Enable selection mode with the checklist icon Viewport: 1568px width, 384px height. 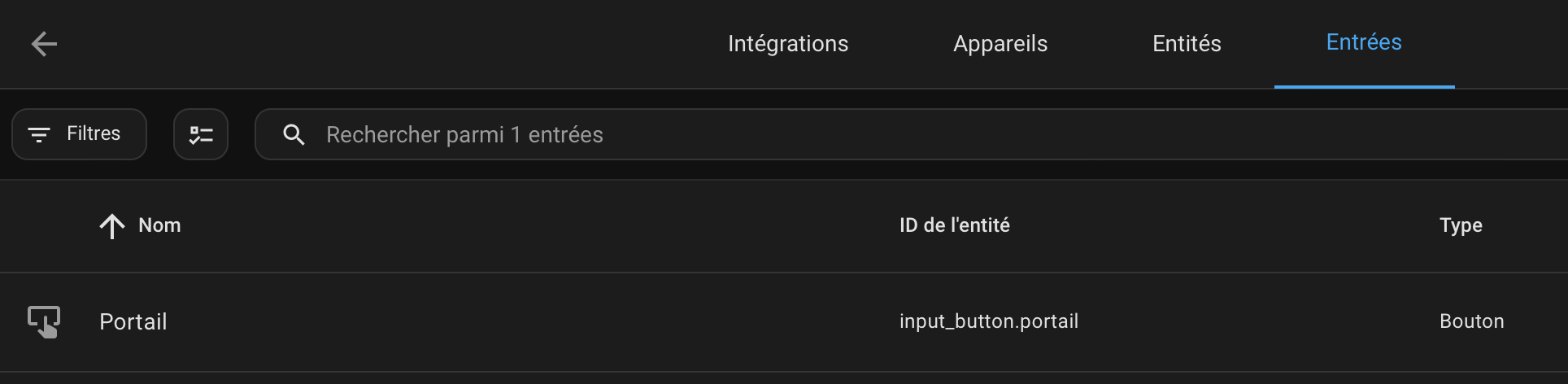[x=201, y=134]
